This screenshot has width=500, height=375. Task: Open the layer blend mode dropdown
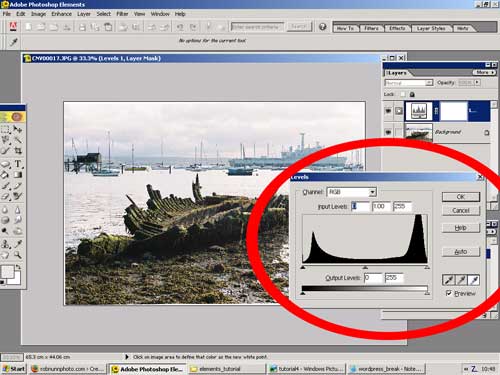(429, 83)
